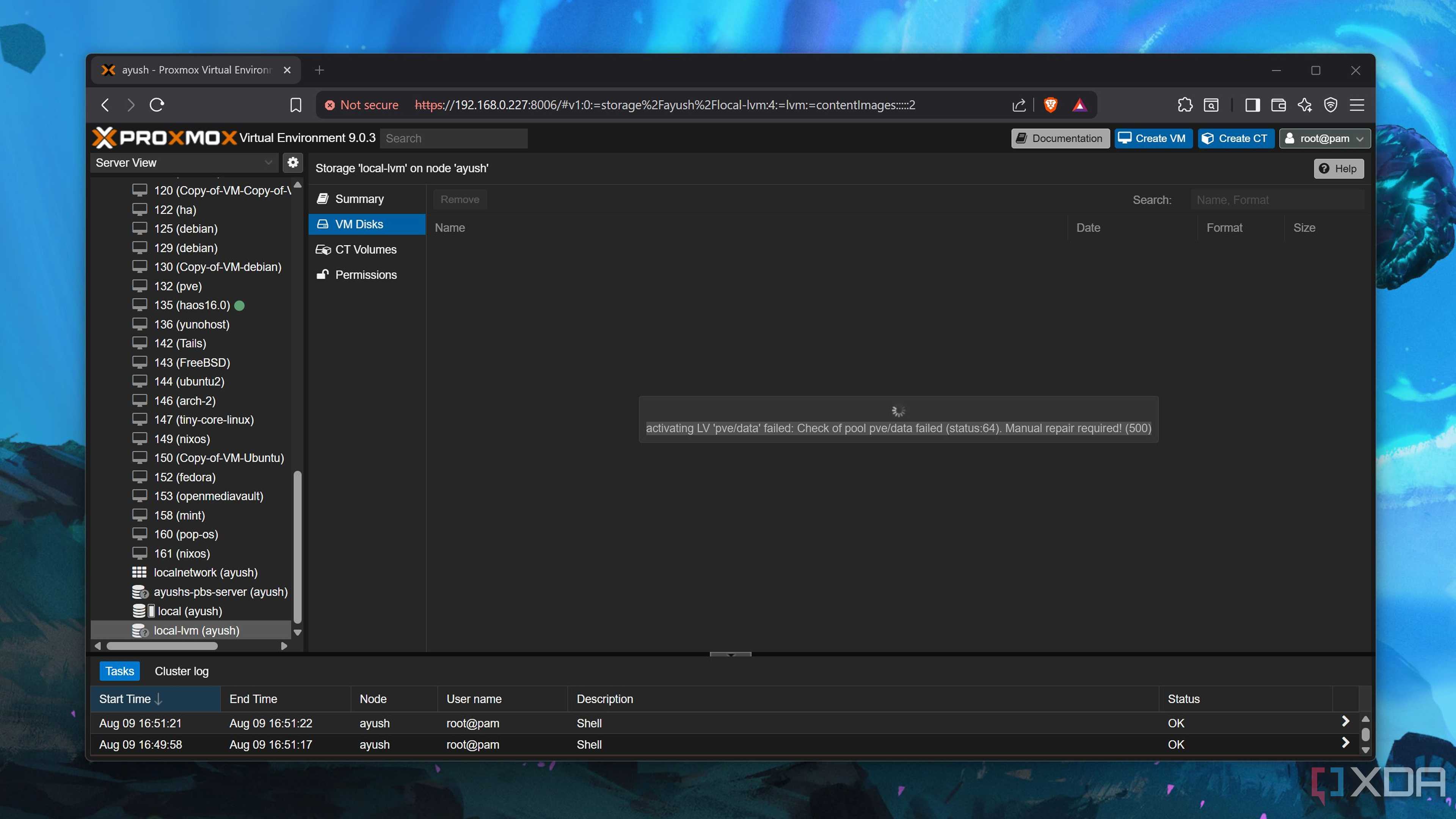Open the Brave Wallet icon
Image resolution: width=1456 pixels, height=819 pixels.
1278,105
